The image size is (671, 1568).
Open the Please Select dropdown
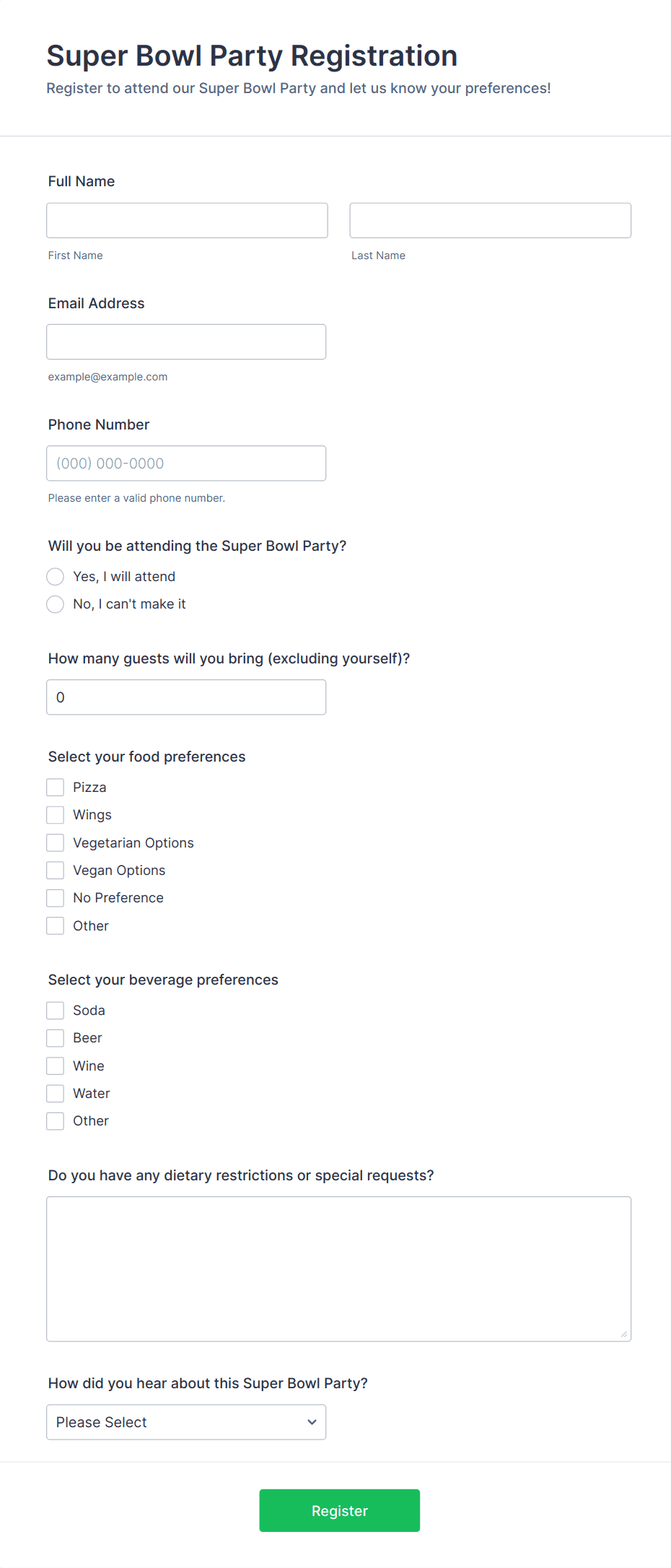[x=185, y=1422]
